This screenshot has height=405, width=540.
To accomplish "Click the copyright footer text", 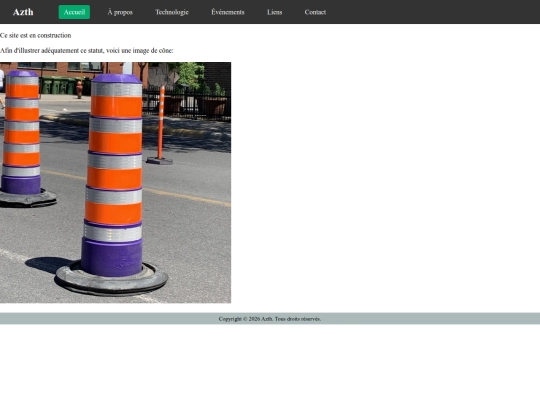I will (x=270, y=319).
